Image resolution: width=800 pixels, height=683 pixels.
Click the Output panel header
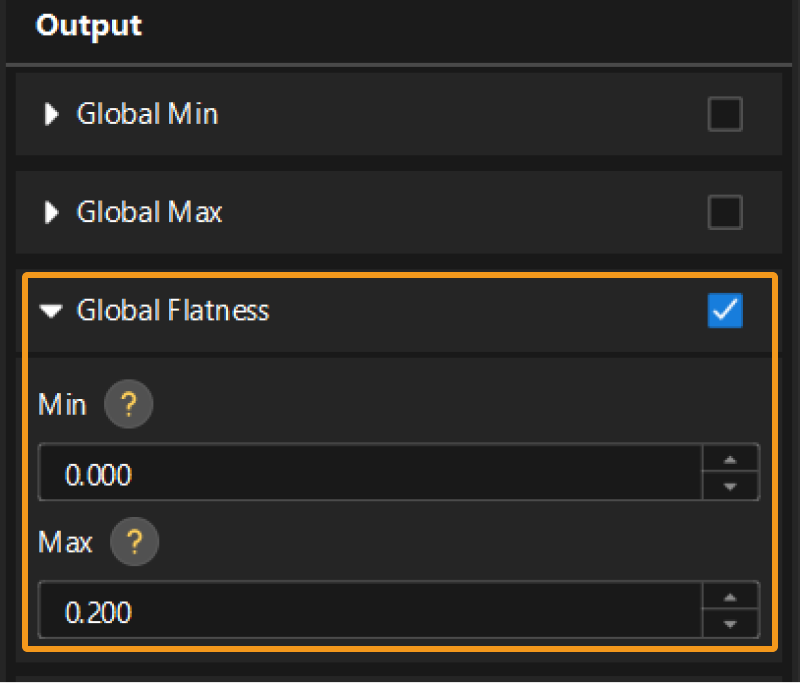(89, 26)
